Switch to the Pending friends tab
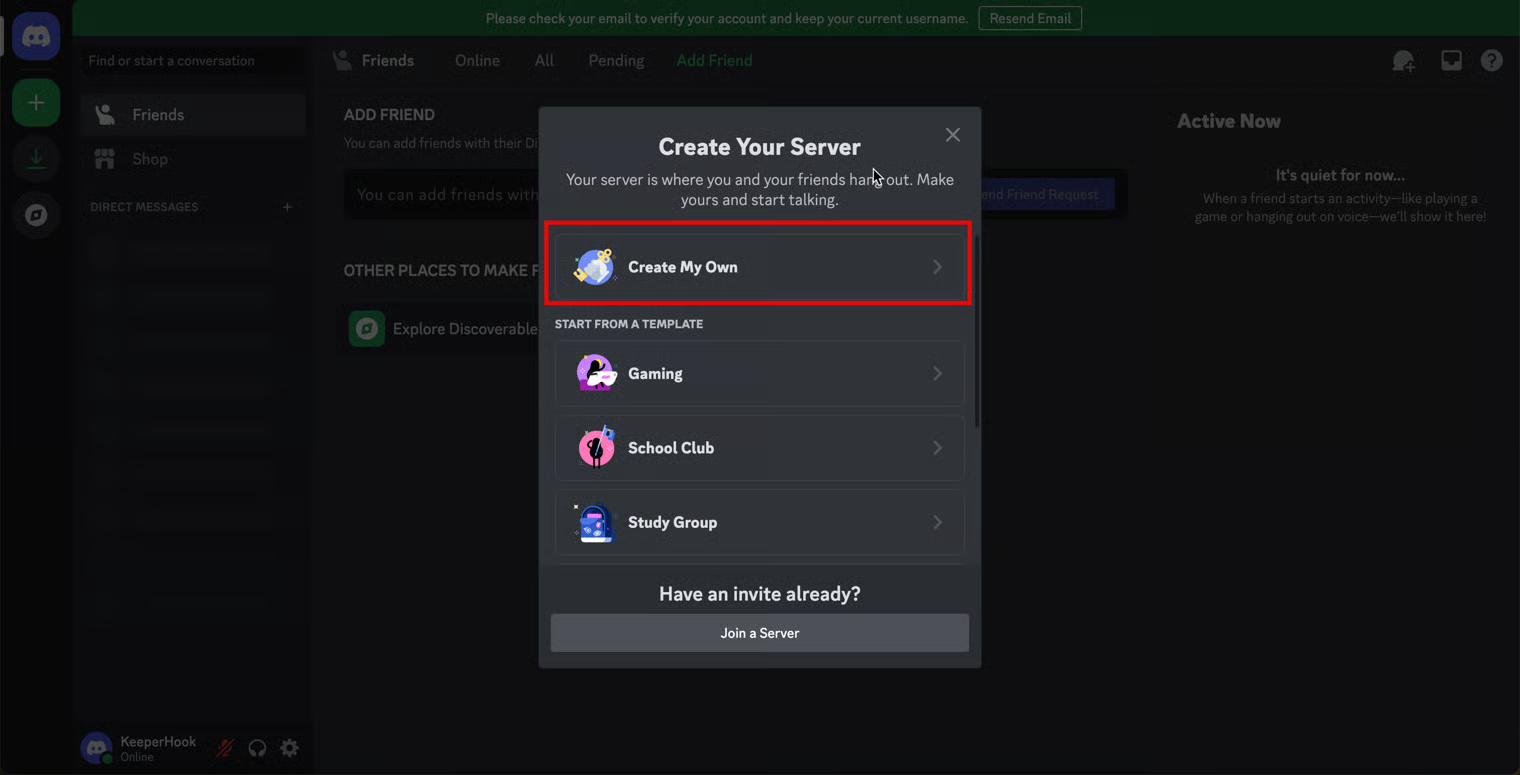 coord(615,61)
